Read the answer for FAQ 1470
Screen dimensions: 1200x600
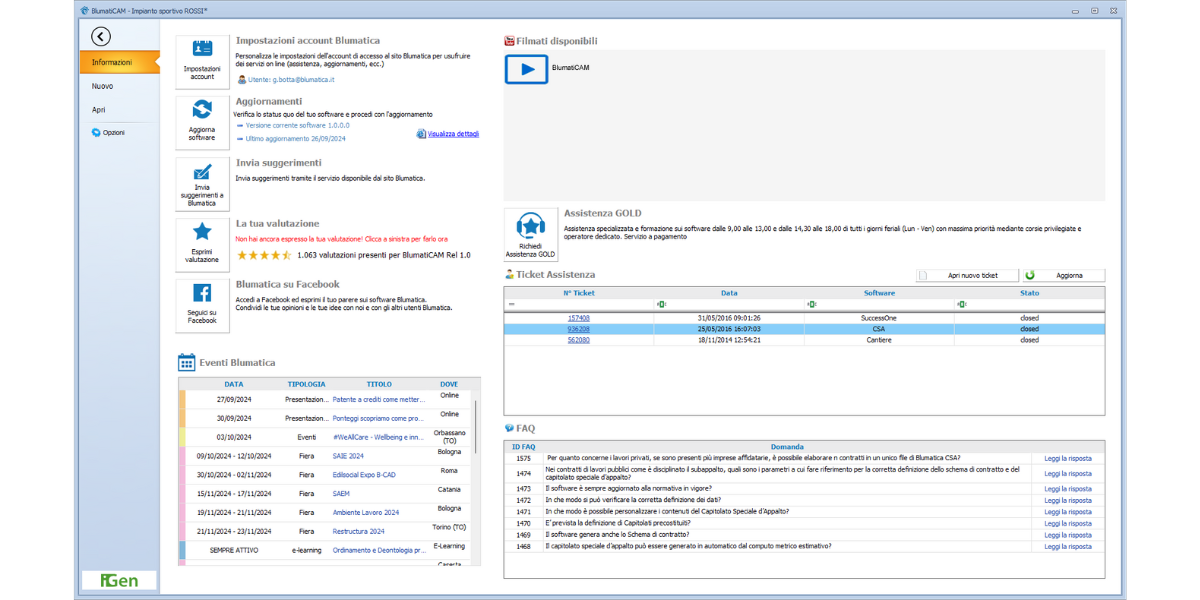(x=1068, y=523)
